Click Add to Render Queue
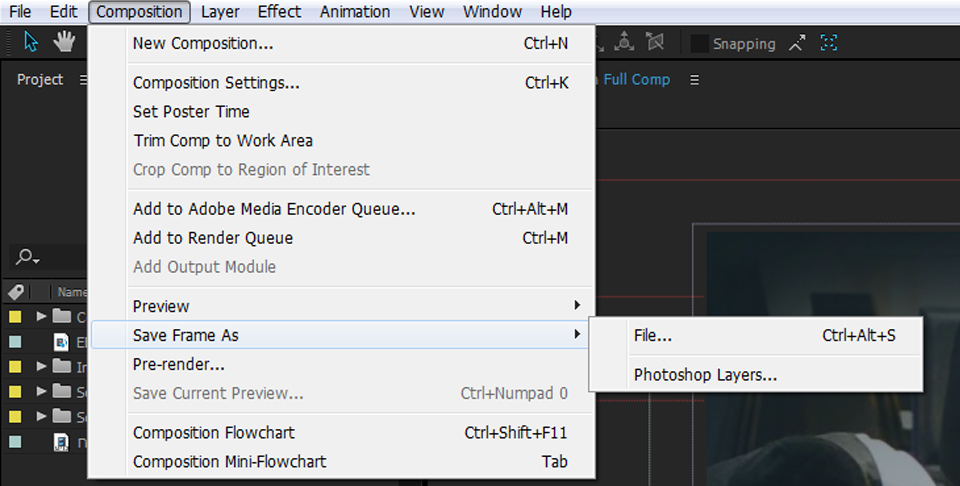Image resolution: width=960 pixels, height=486 pixels. click(x=213, y=238)
